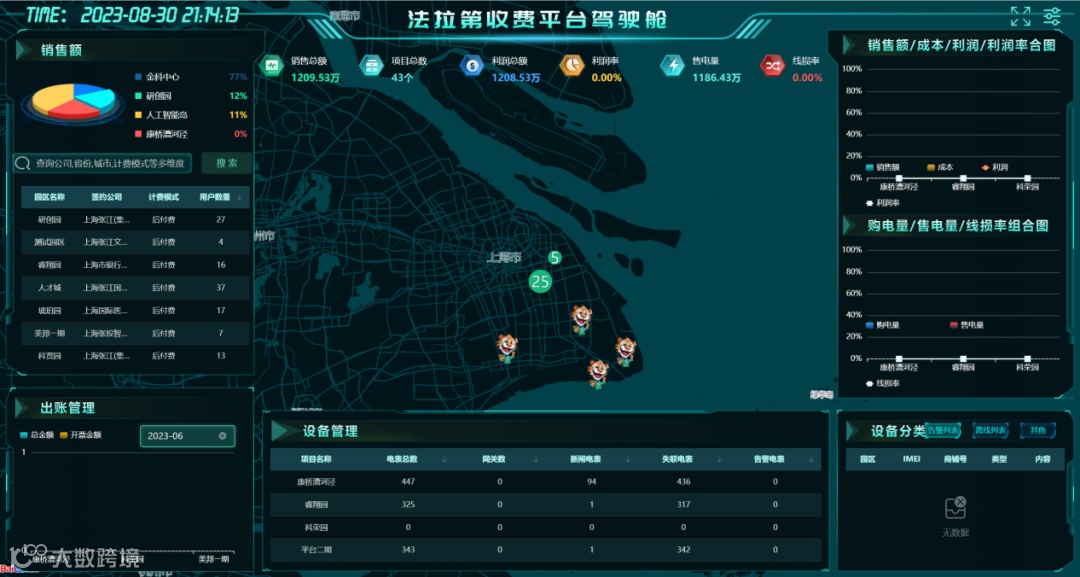Screen dimensions: 1080x577
Task: Open the map cluster marker labeled 25
Action: point(541,281)
